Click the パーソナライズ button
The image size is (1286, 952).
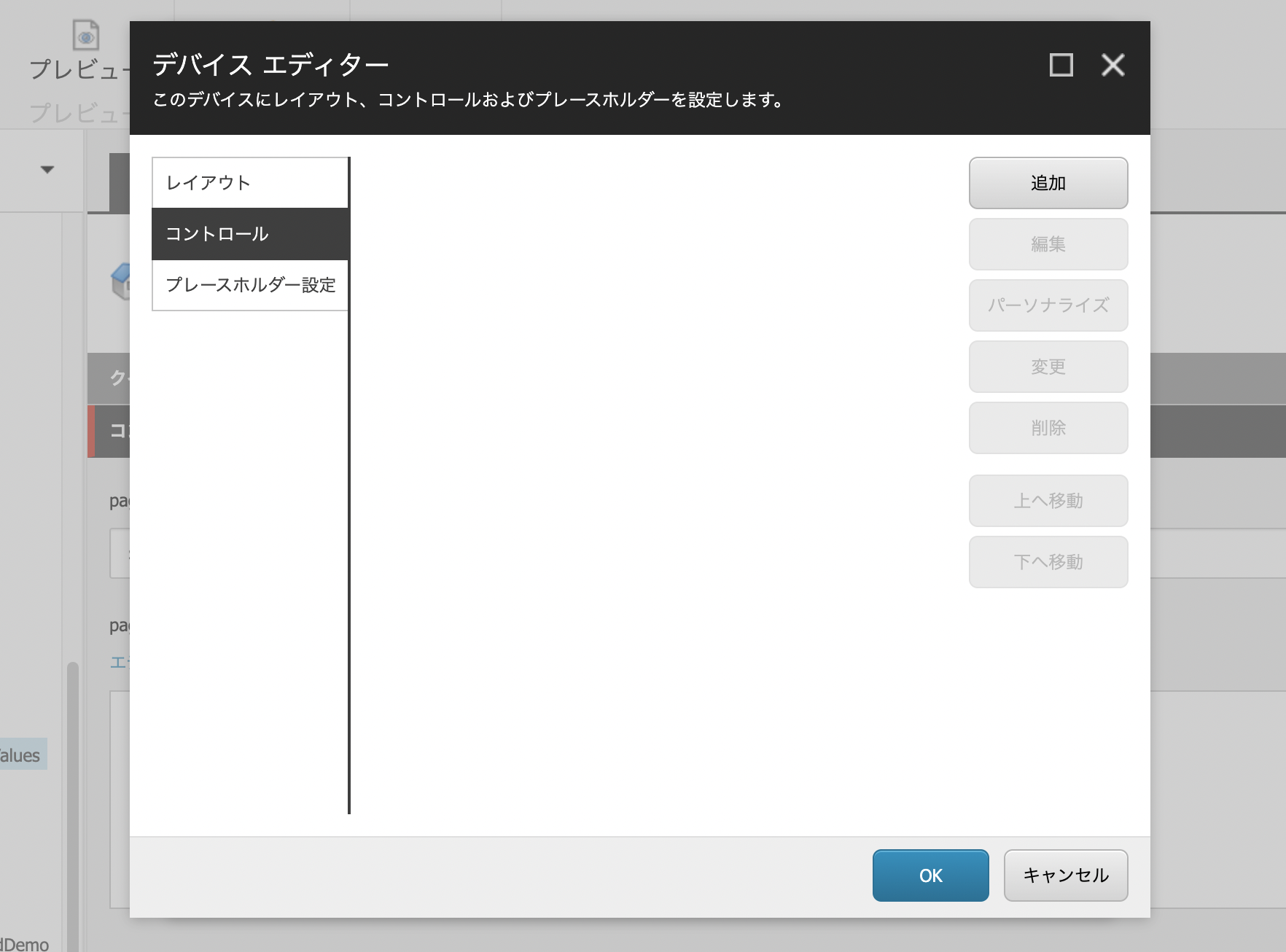[1048, 305]
